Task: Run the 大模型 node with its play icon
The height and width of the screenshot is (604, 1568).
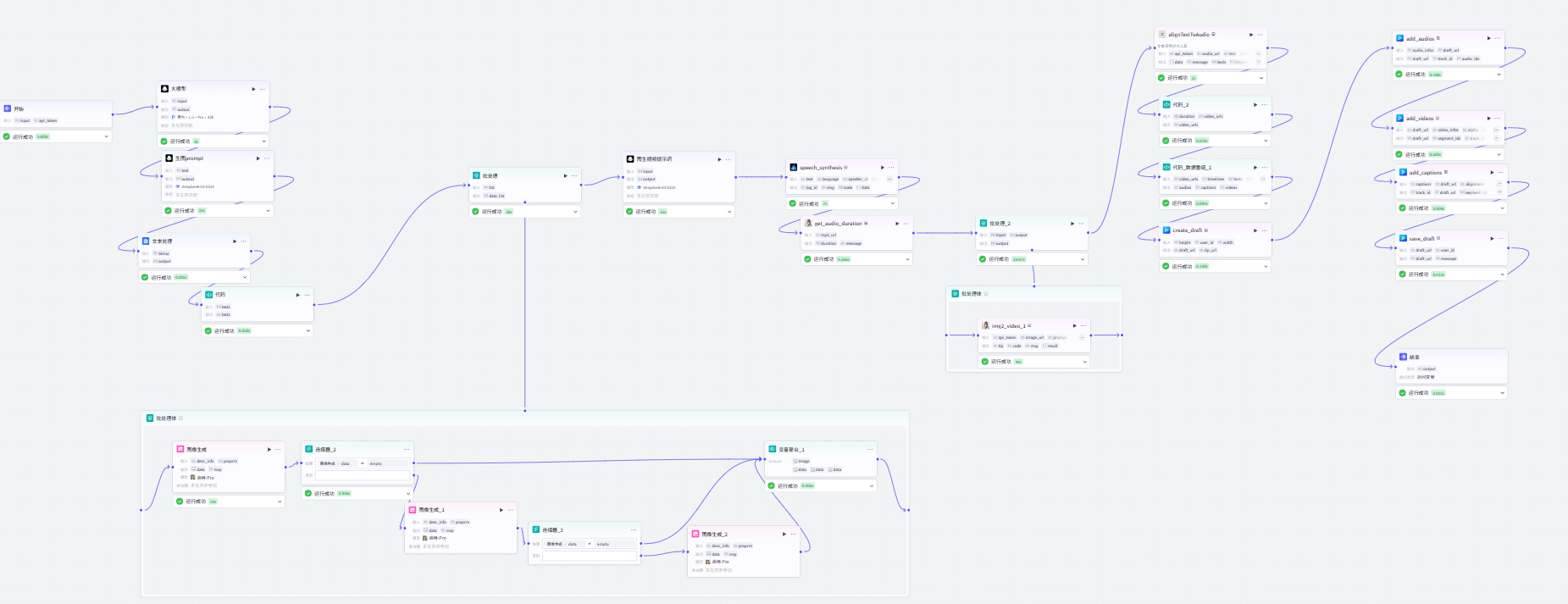Action: coord(253,89)
